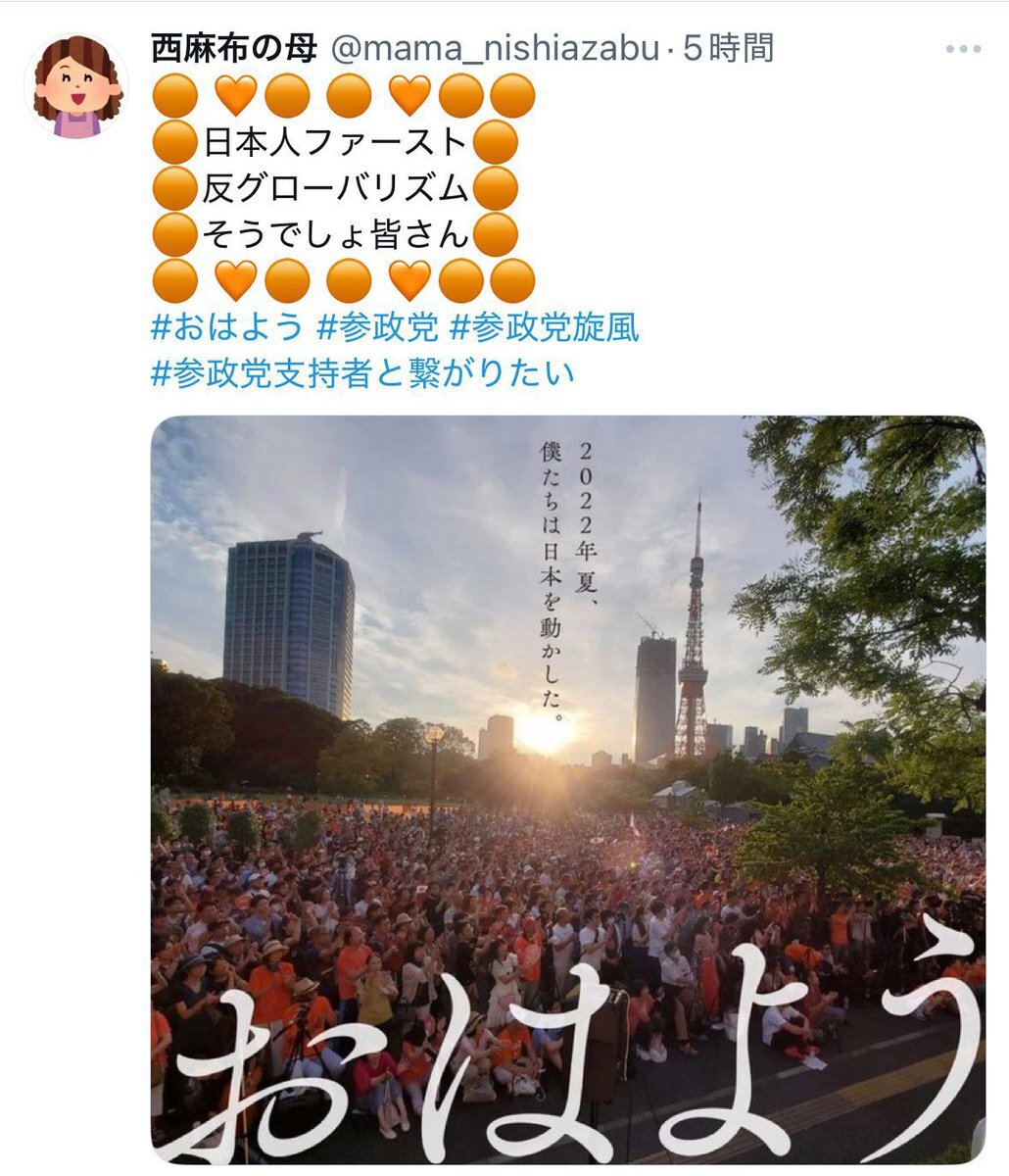
Task: Click the vertical 2022年夏 text in photo
Action: click(x=569, y=580)
